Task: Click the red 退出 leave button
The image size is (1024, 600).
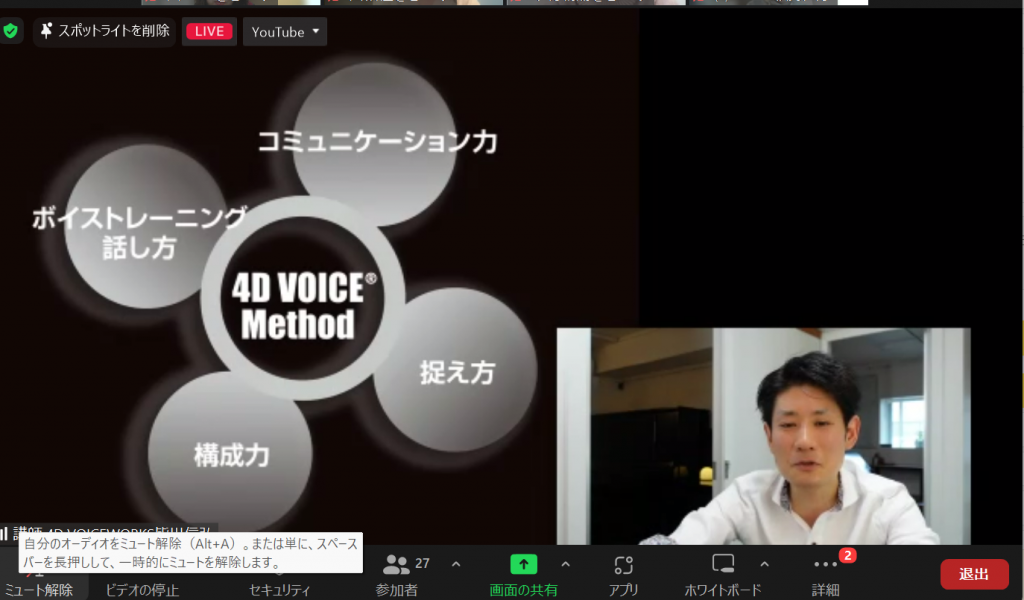Action: [x=974, y=574]
